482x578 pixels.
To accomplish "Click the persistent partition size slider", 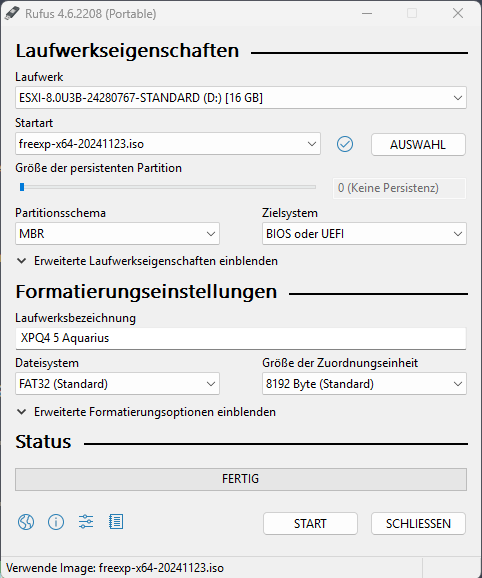I will pyautogui.click(x=168, y=187).
